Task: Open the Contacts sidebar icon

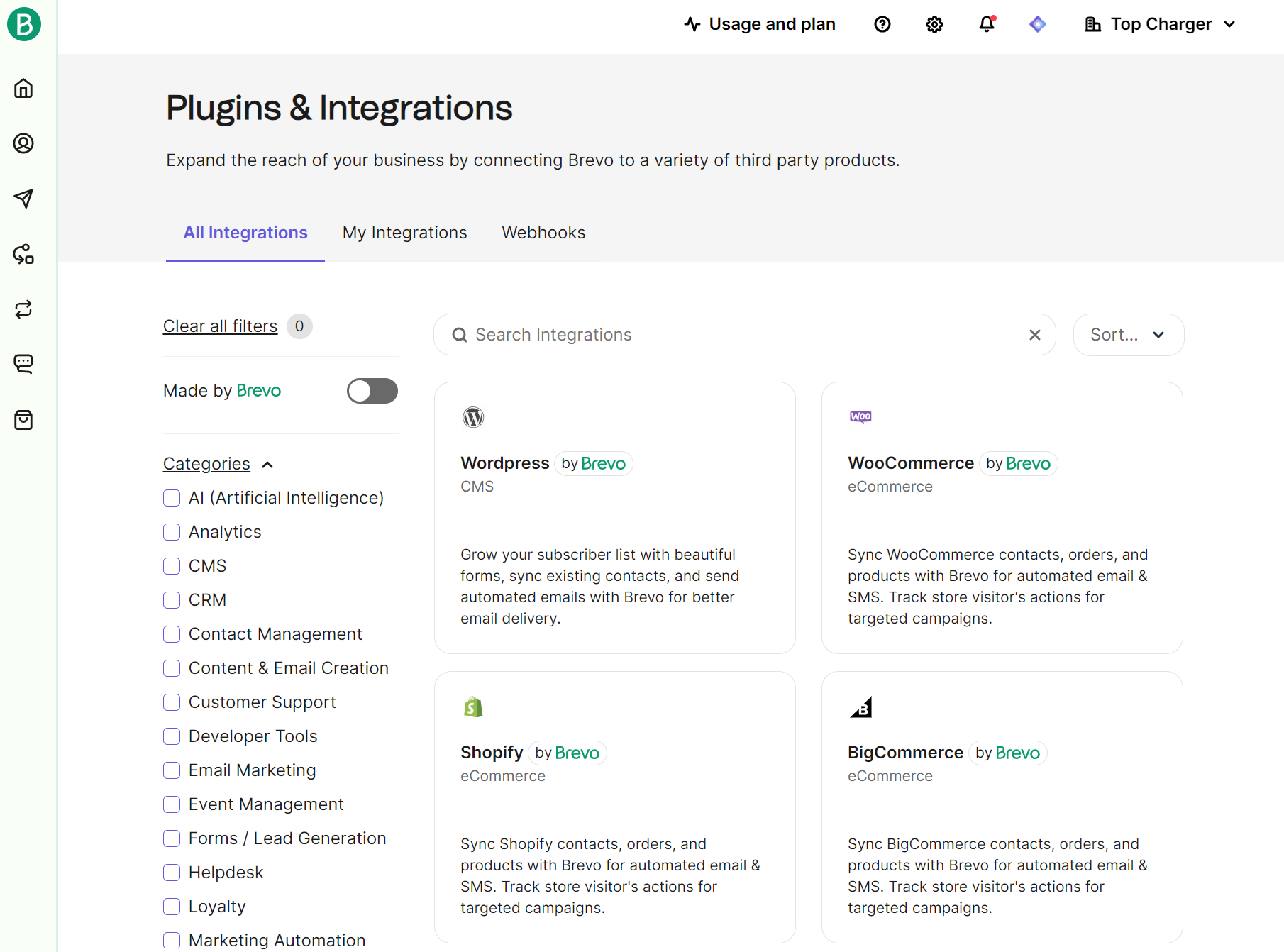Action: tap(23, 143)
